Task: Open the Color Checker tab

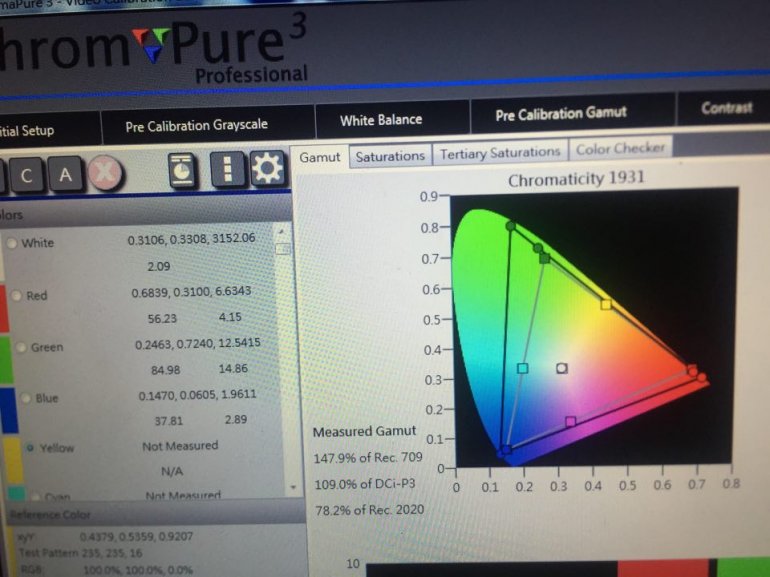Action: pos(619,149)
